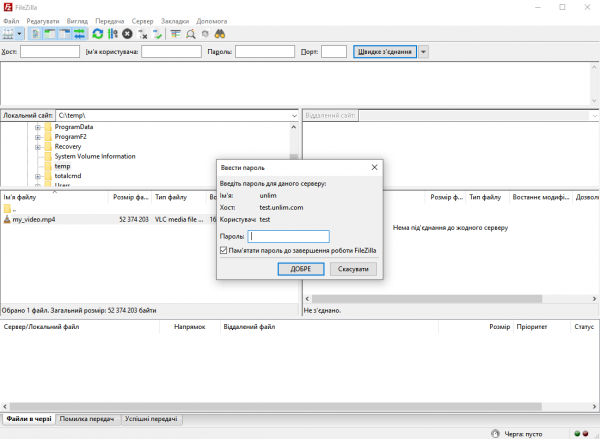Click the process queue toolbar icon
600x439 pixels.
tap(112, 34)
